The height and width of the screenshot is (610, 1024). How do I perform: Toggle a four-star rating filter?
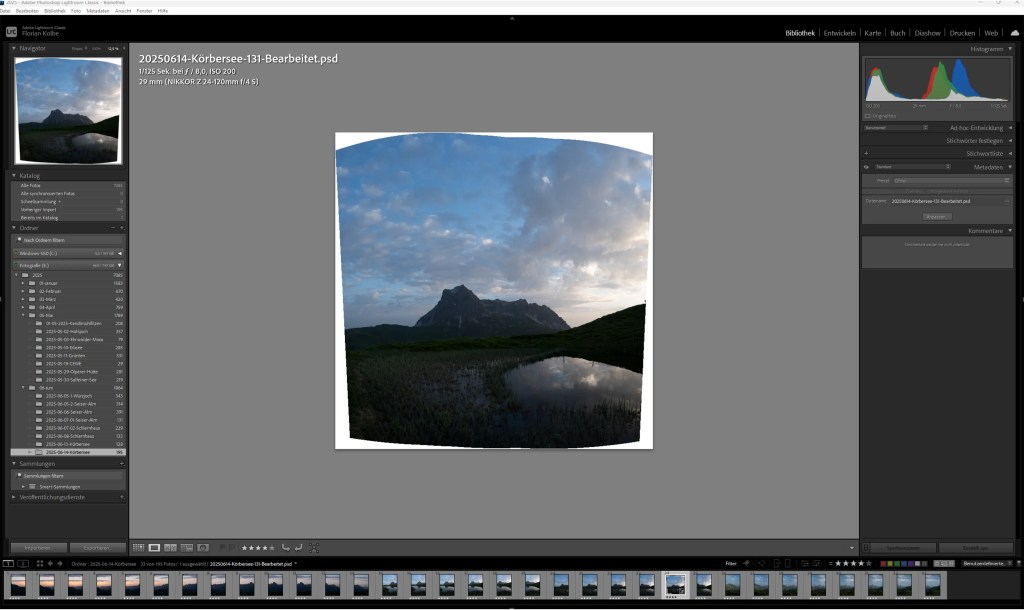tap(862, 563)
